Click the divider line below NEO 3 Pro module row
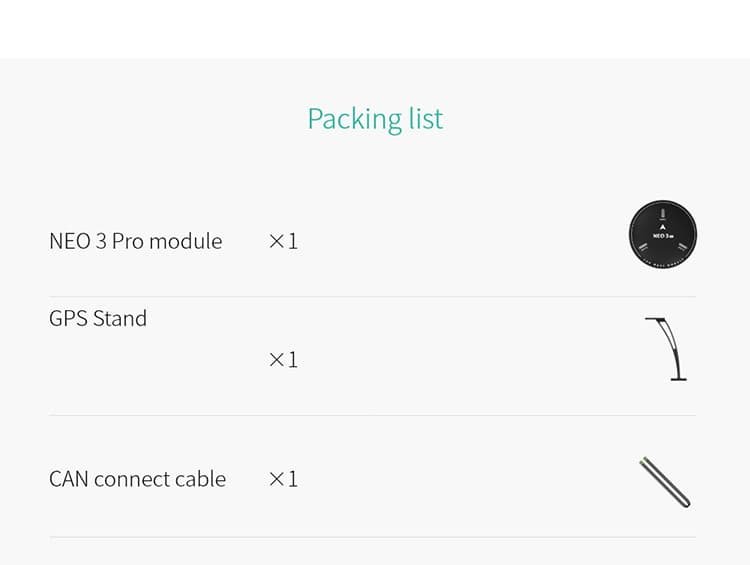Viewport: 750px width, 565px height. coord(372,296)
